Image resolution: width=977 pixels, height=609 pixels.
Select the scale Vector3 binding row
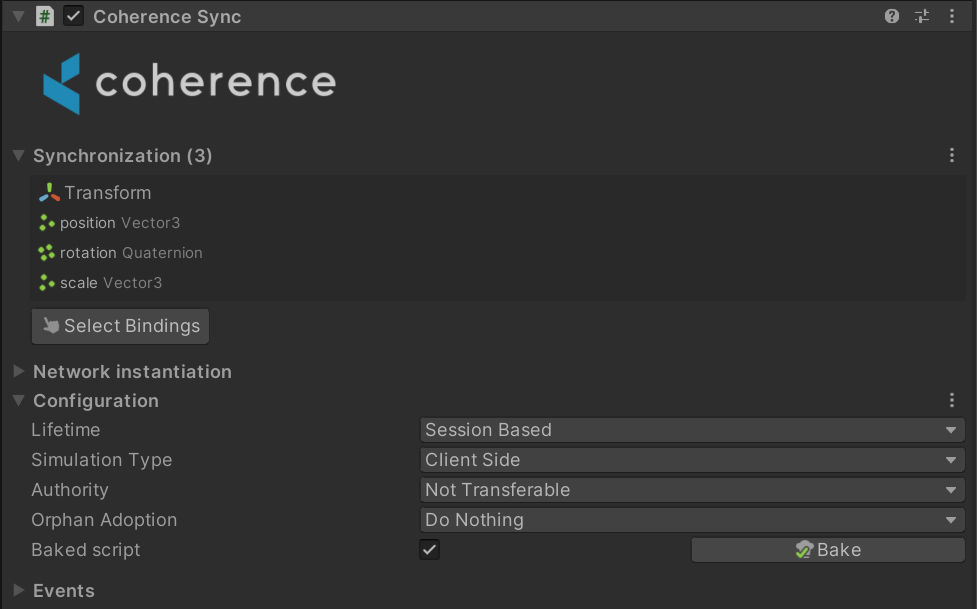point(498,282)
